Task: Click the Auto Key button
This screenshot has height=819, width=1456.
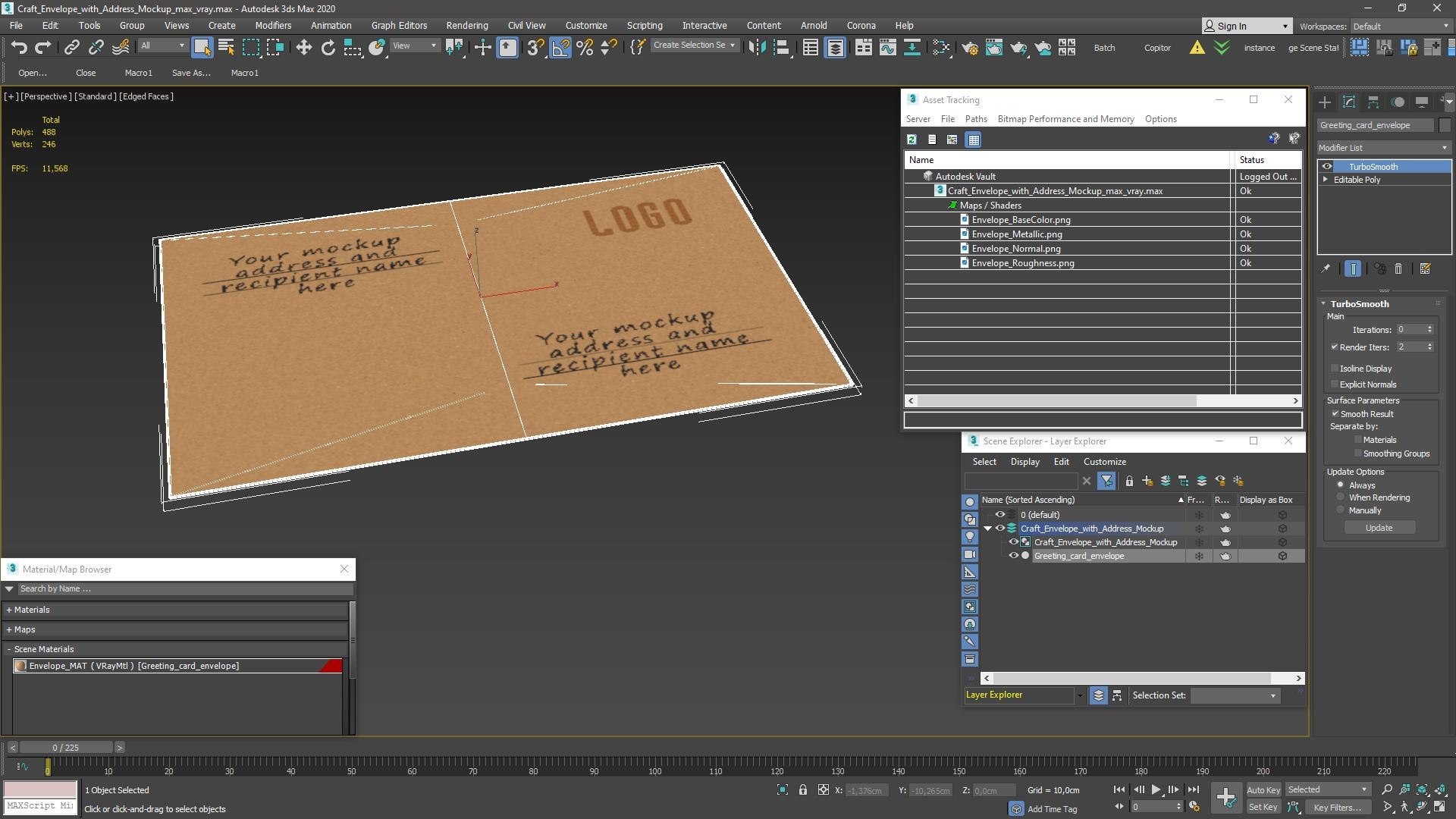Action: click(x=1263, y=789)
